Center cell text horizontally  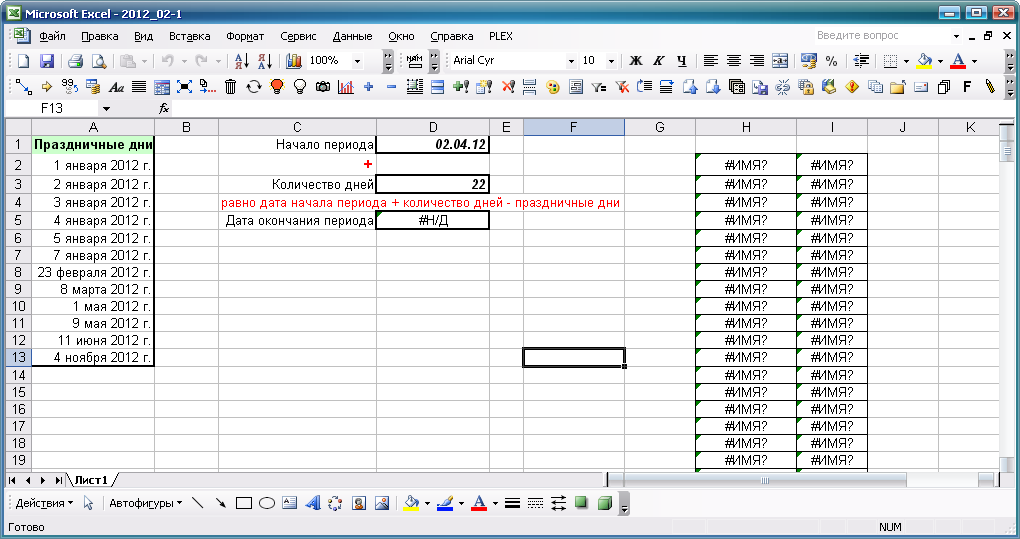(734, 61)
